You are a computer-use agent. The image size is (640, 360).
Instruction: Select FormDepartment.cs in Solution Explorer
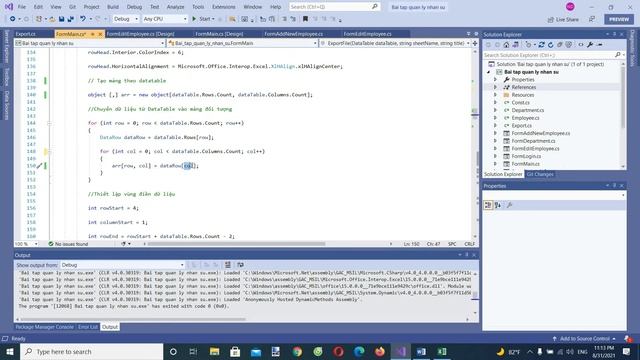pos(533,141)
